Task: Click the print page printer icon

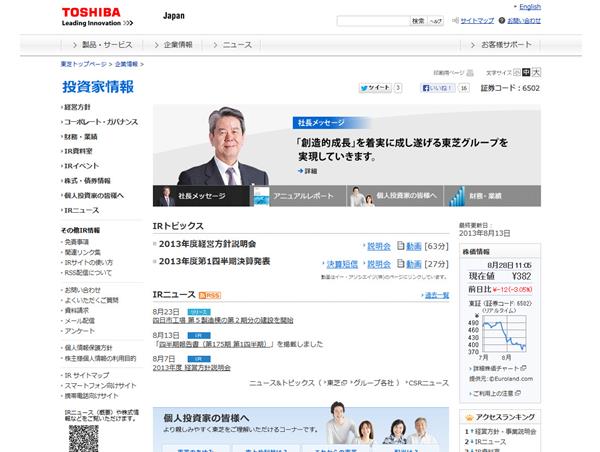Action: pos(470,73)
